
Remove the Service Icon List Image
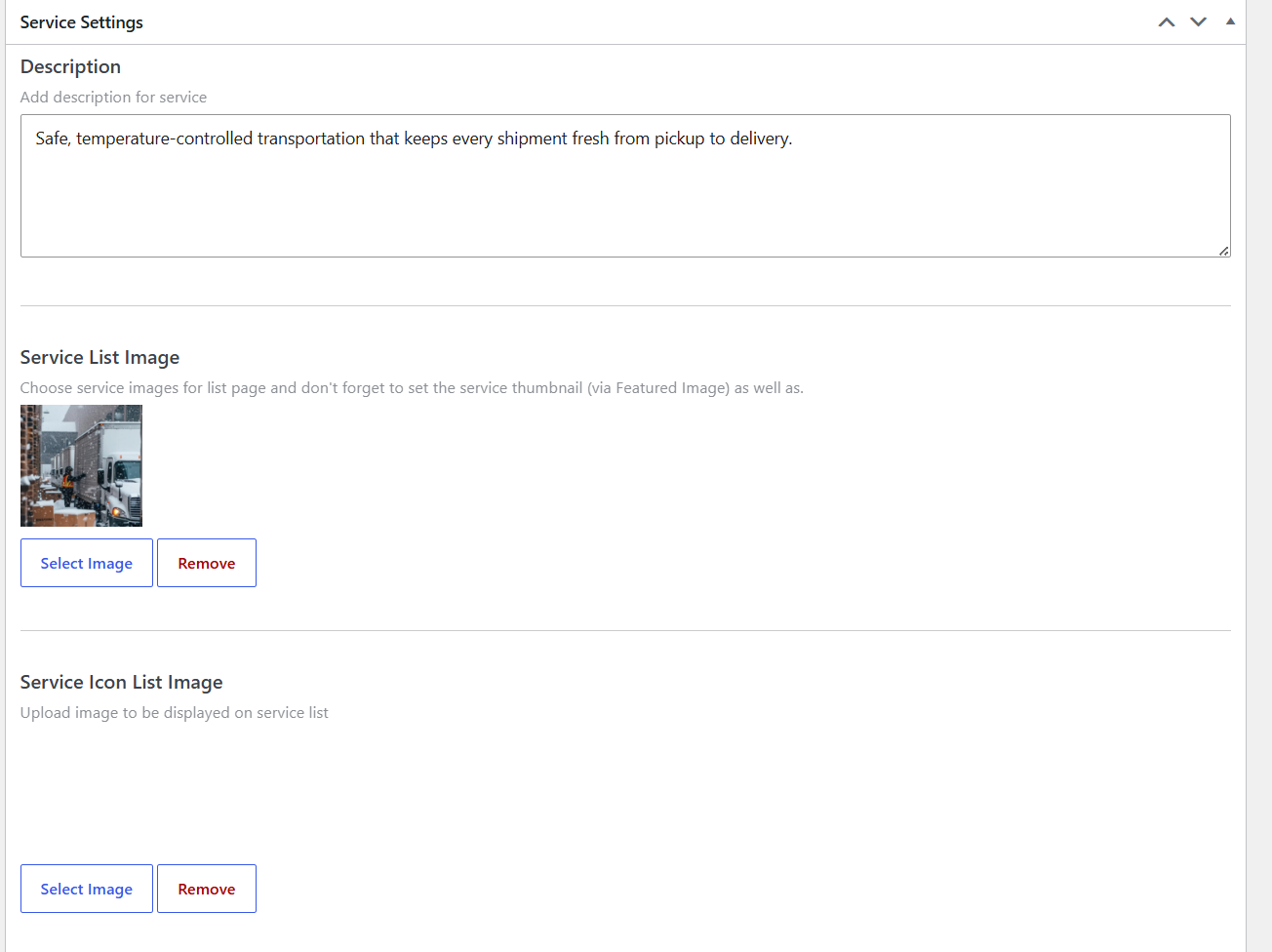(207, 889)
